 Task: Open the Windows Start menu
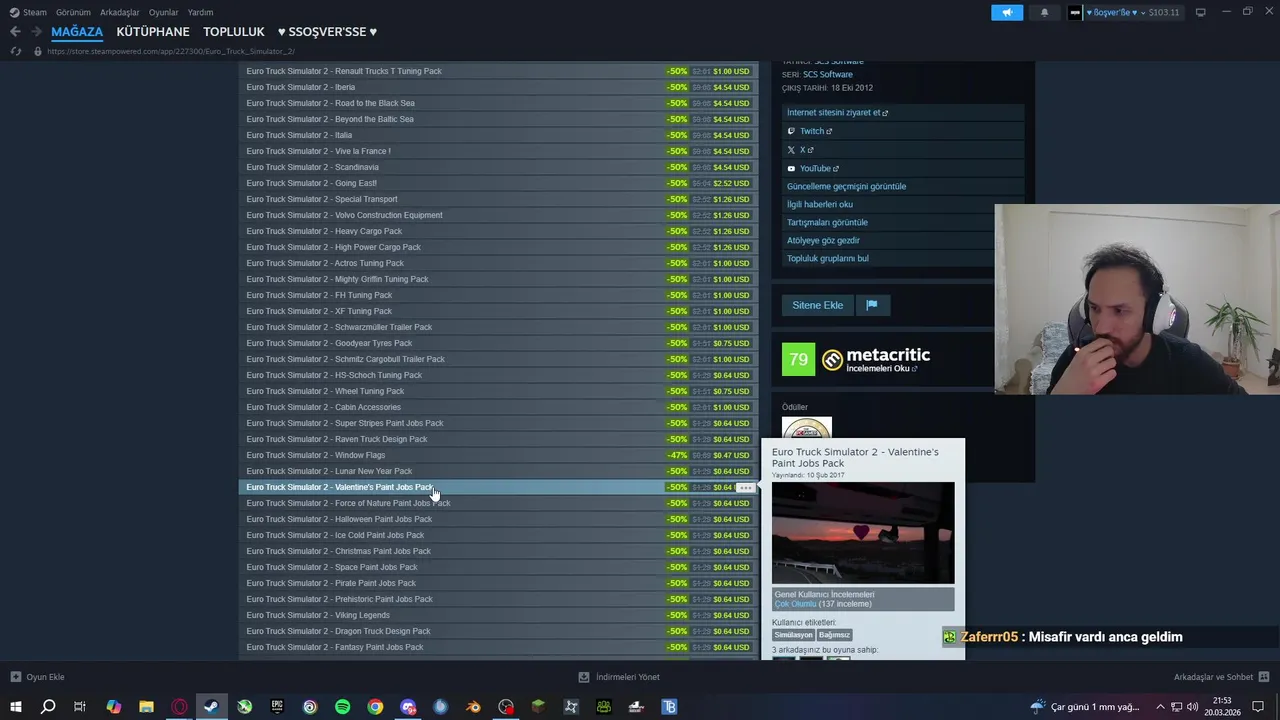click(x=15, y=707)
